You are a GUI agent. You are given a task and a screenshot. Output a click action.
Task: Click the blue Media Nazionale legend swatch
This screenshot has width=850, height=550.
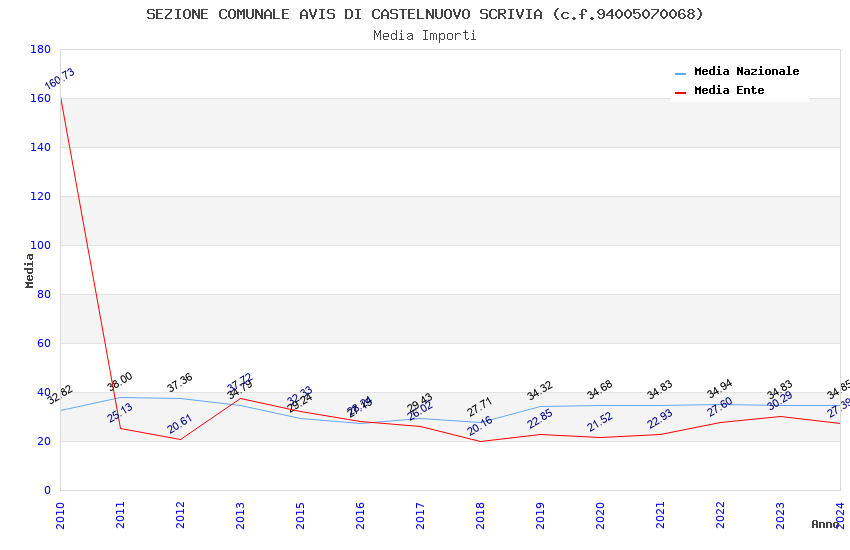pos(680,73)
